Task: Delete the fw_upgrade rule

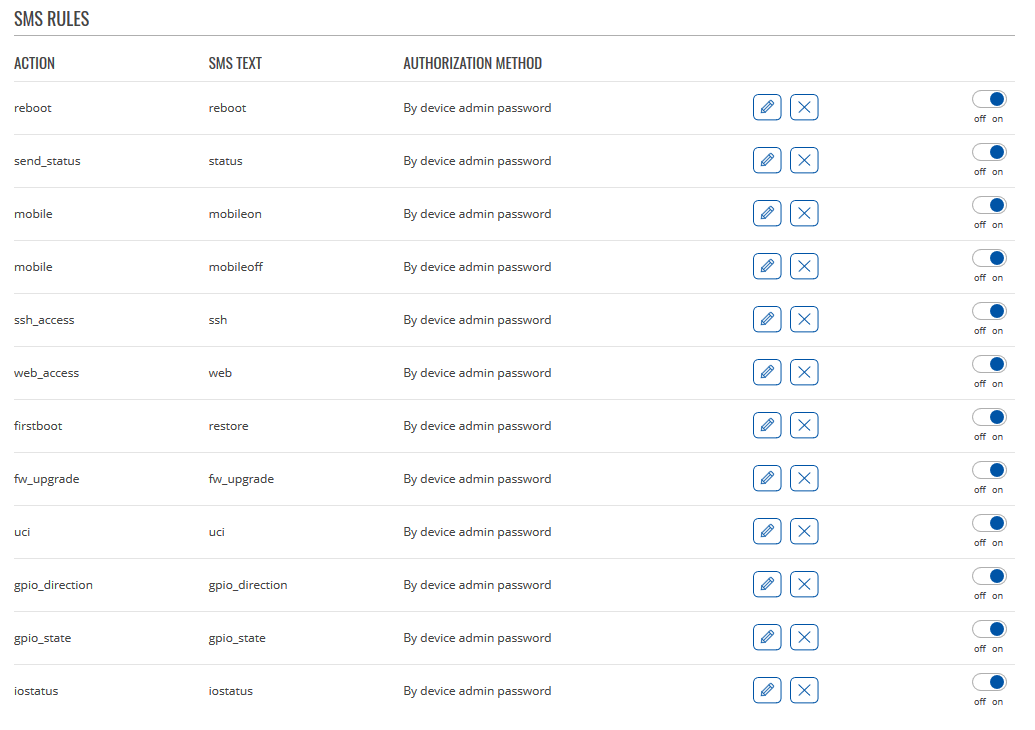Action: click(804, 478)
